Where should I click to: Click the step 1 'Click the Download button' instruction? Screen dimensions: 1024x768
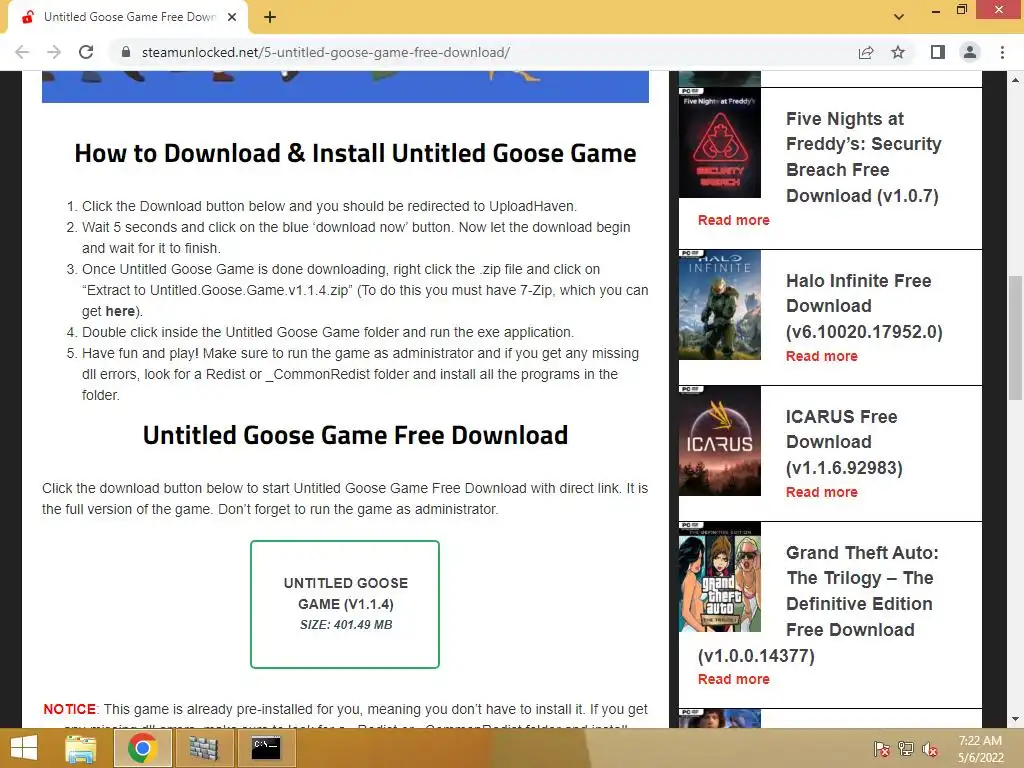pyautogui.click(x=329, y=206)
